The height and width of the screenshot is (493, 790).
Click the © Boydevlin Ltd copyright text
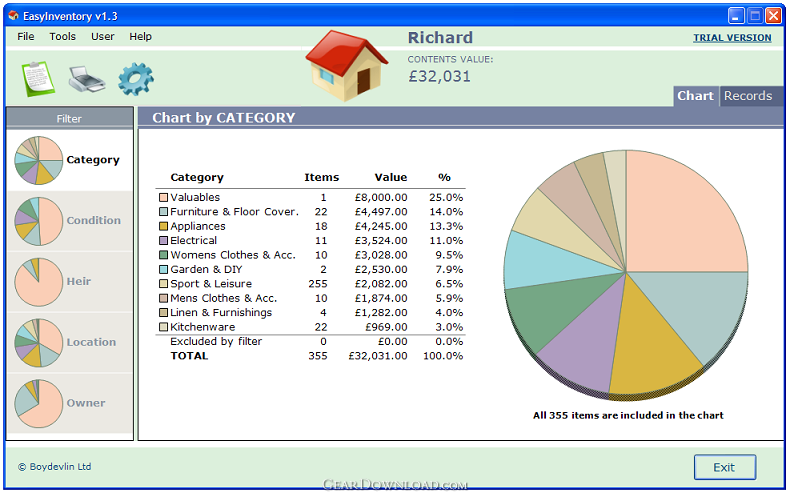(x=55, y=467)
